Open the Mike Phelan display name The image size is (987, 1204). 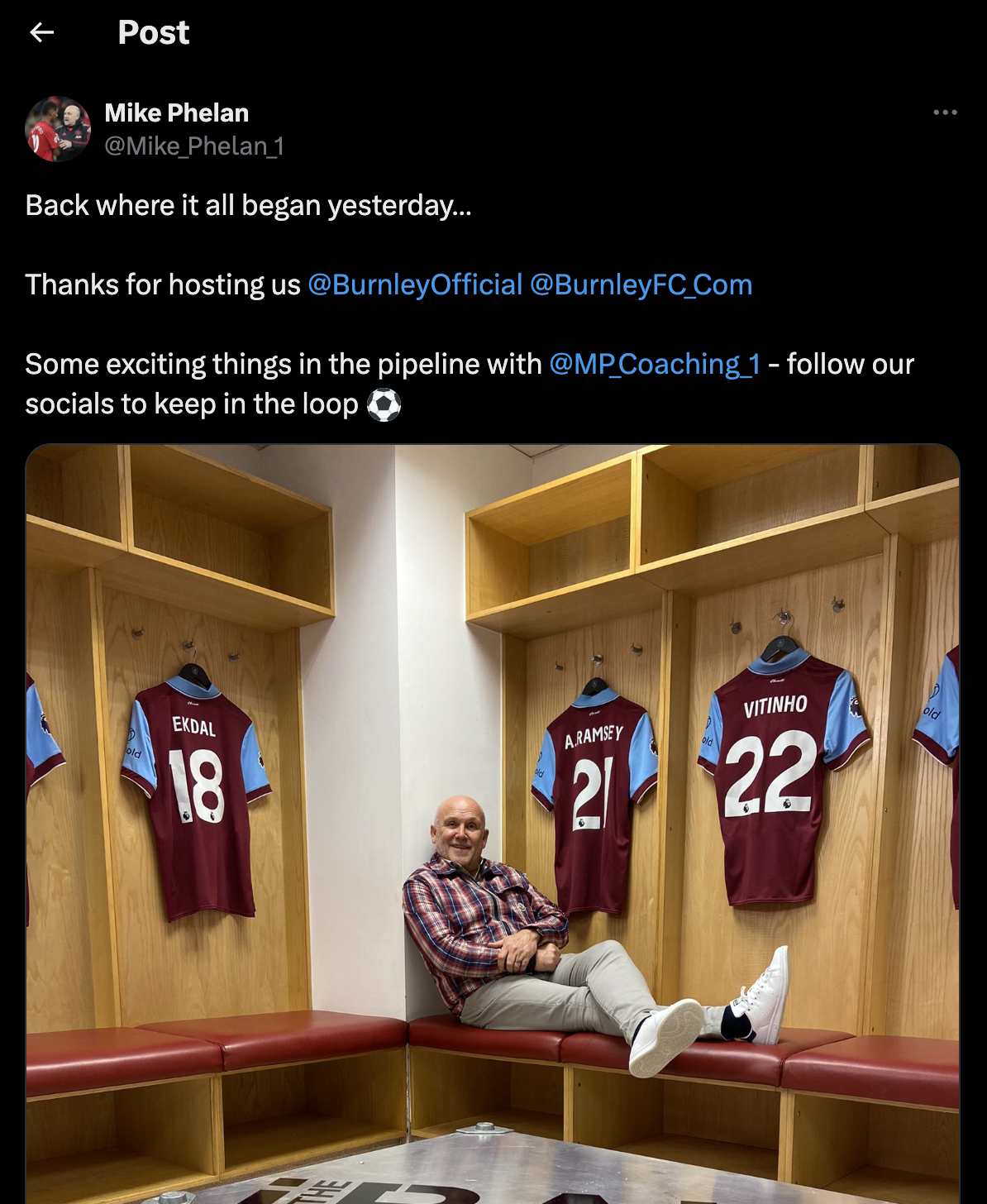point(176,112)
